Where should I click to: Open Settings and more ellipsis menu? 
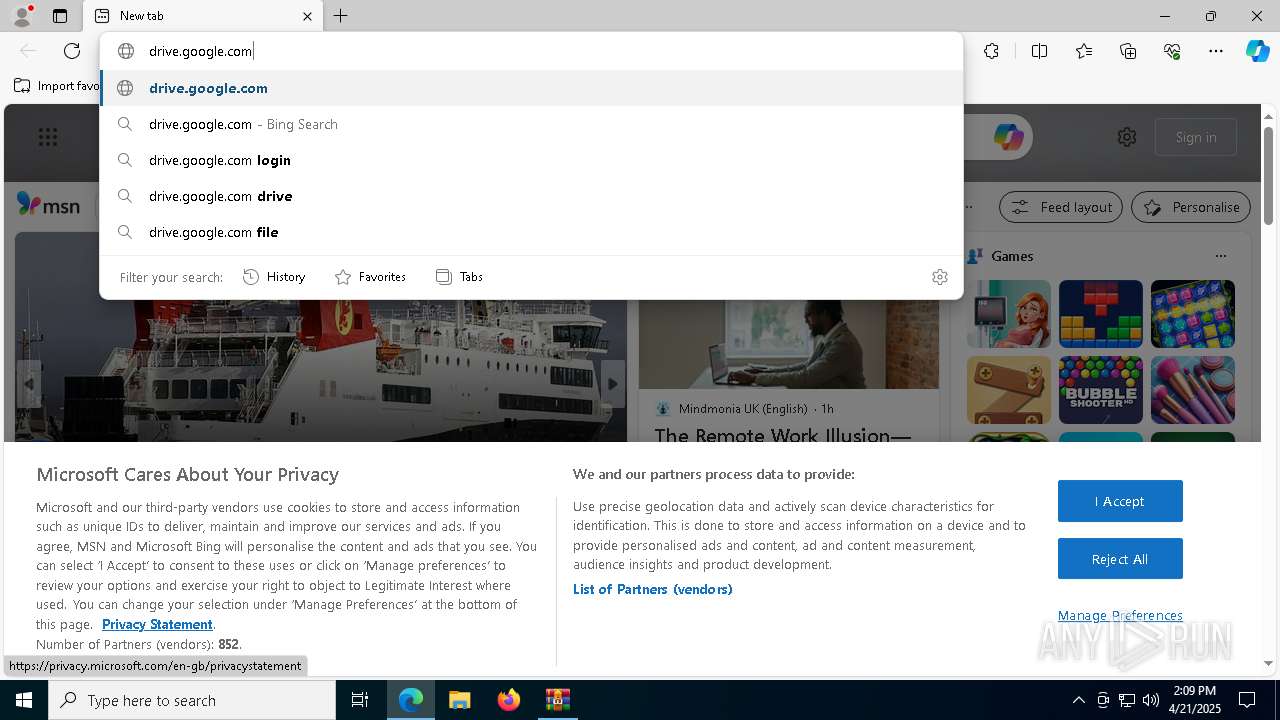(x=1216, y=51)
